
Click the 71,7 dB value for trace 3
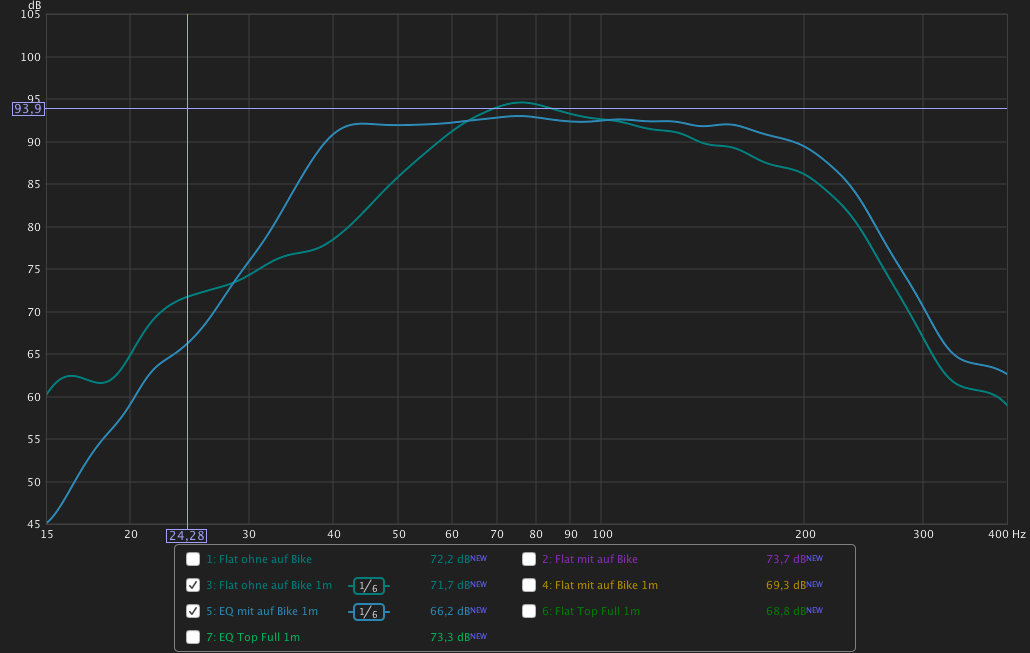(449, 586)
